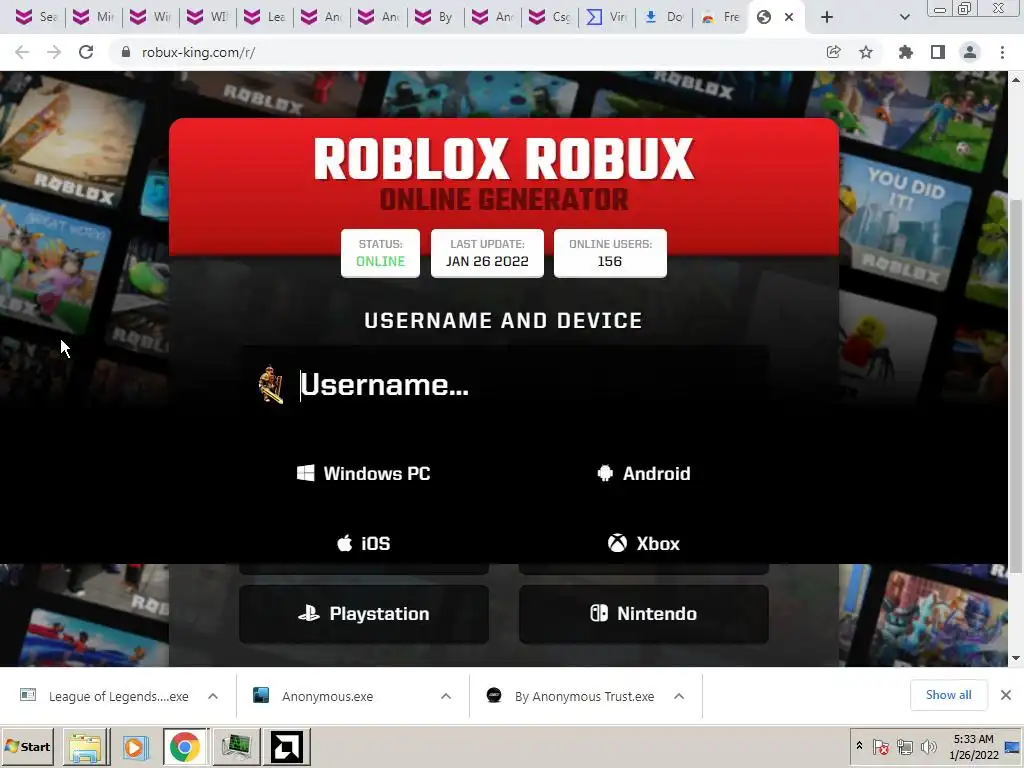Image resolution: width=1024 pixels, height=768 pixels.
Task: Open a new tab
Action: pyautogui.click(x=827, y=17)
